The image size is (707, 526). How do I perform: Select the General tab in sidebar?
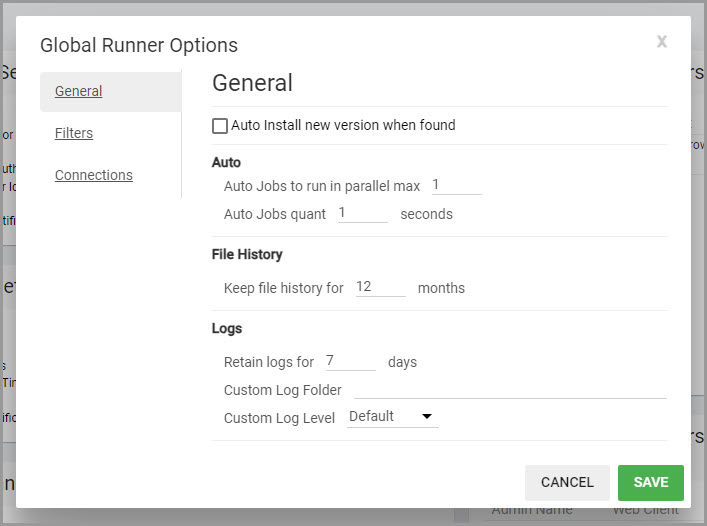click(79, 91)
